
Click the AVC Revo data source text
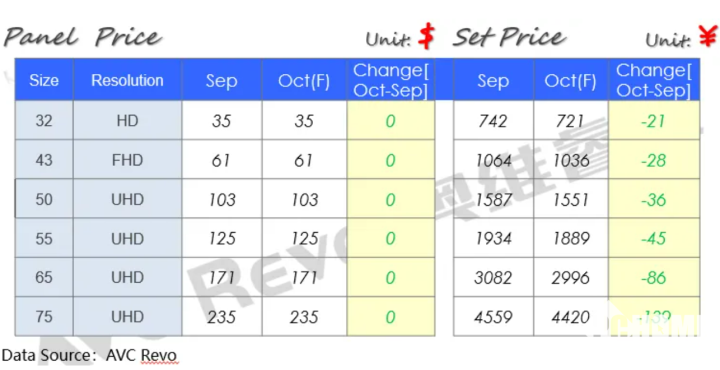click(141, 355)
